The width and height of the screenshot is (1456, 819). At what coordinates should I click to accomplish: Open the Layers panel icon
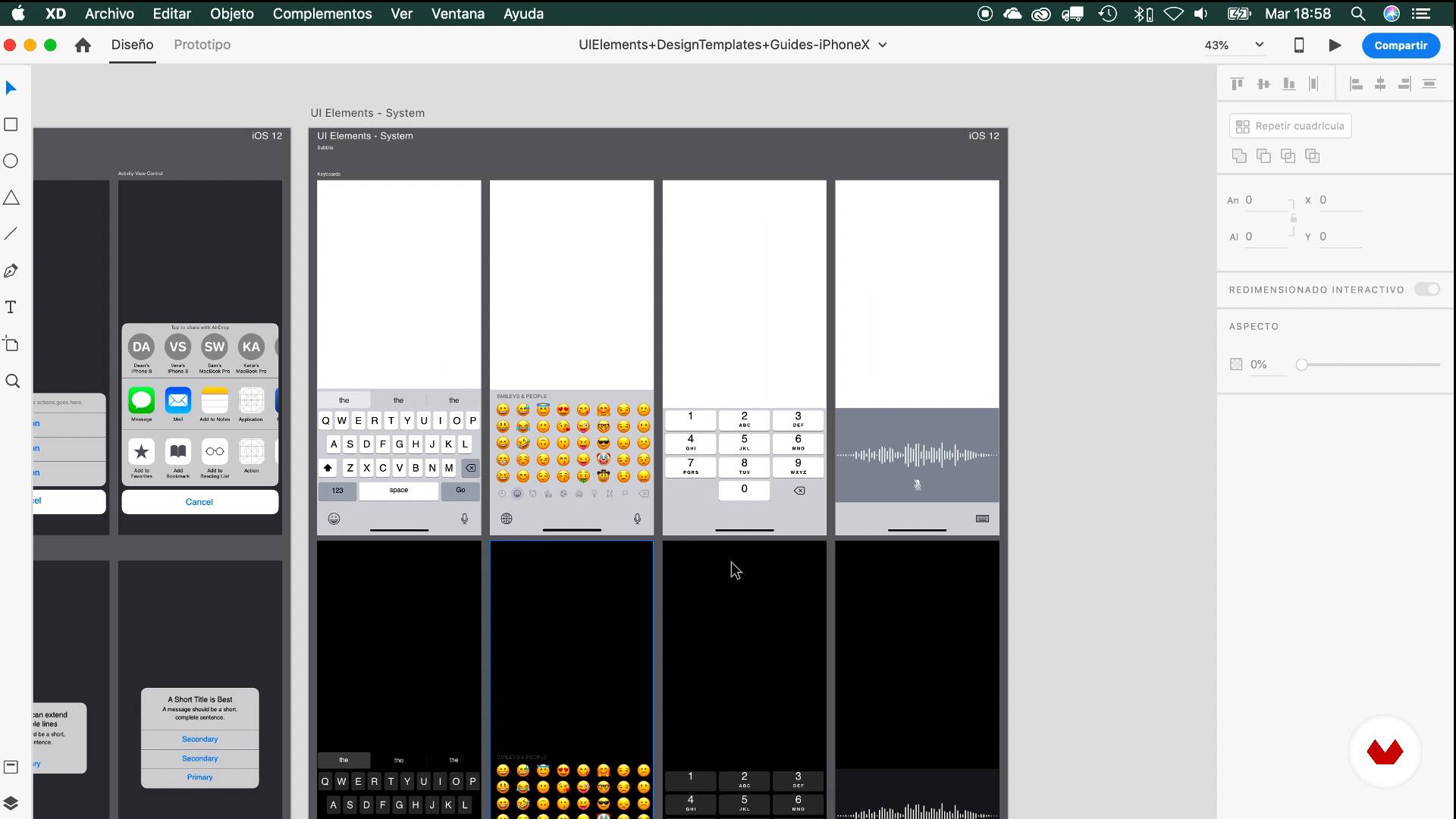pos(11,803)
